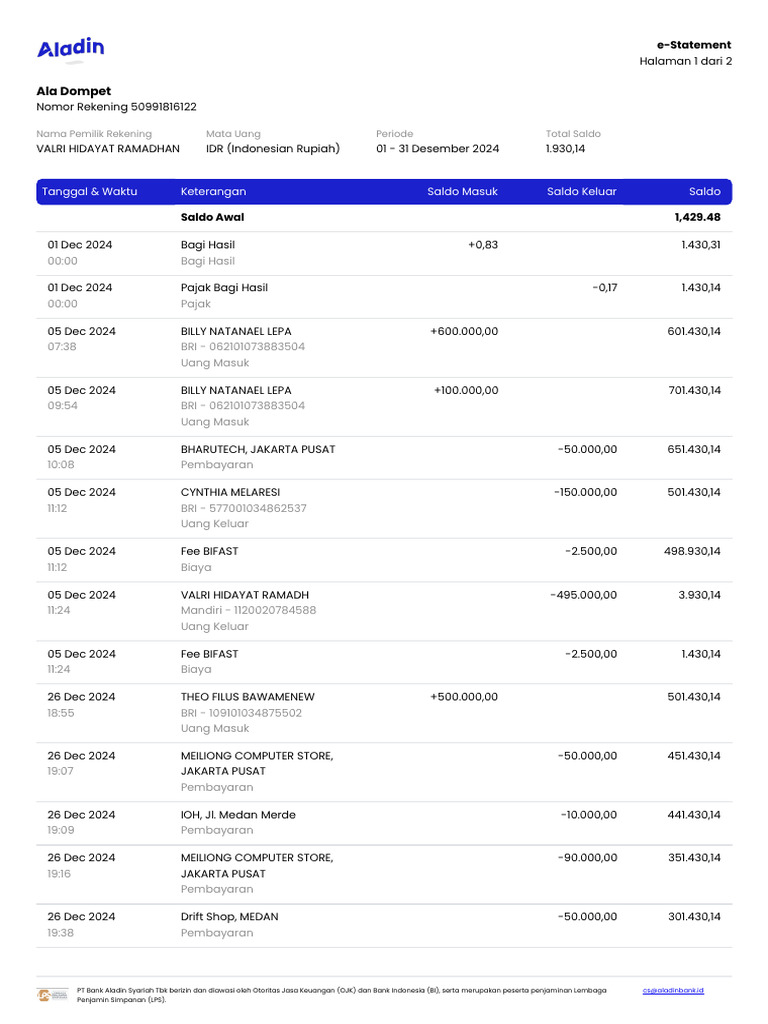Viewport: 768px width, 1024px height.
Task: Click the period 01 - 31 Desember 2024
Action: (x=437, y=149)
